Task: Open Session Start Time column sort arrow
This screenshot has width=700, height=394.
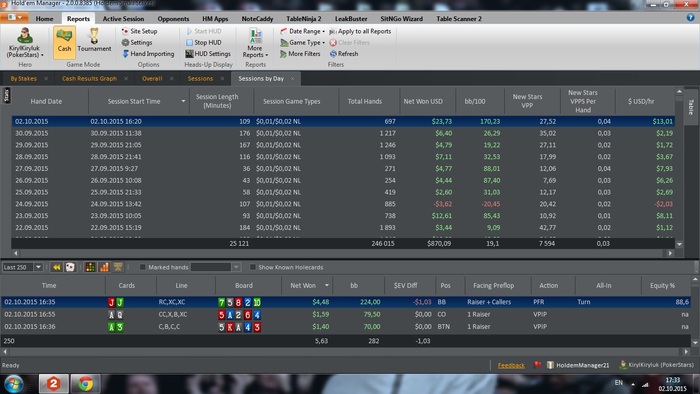Action: (183, 101)
